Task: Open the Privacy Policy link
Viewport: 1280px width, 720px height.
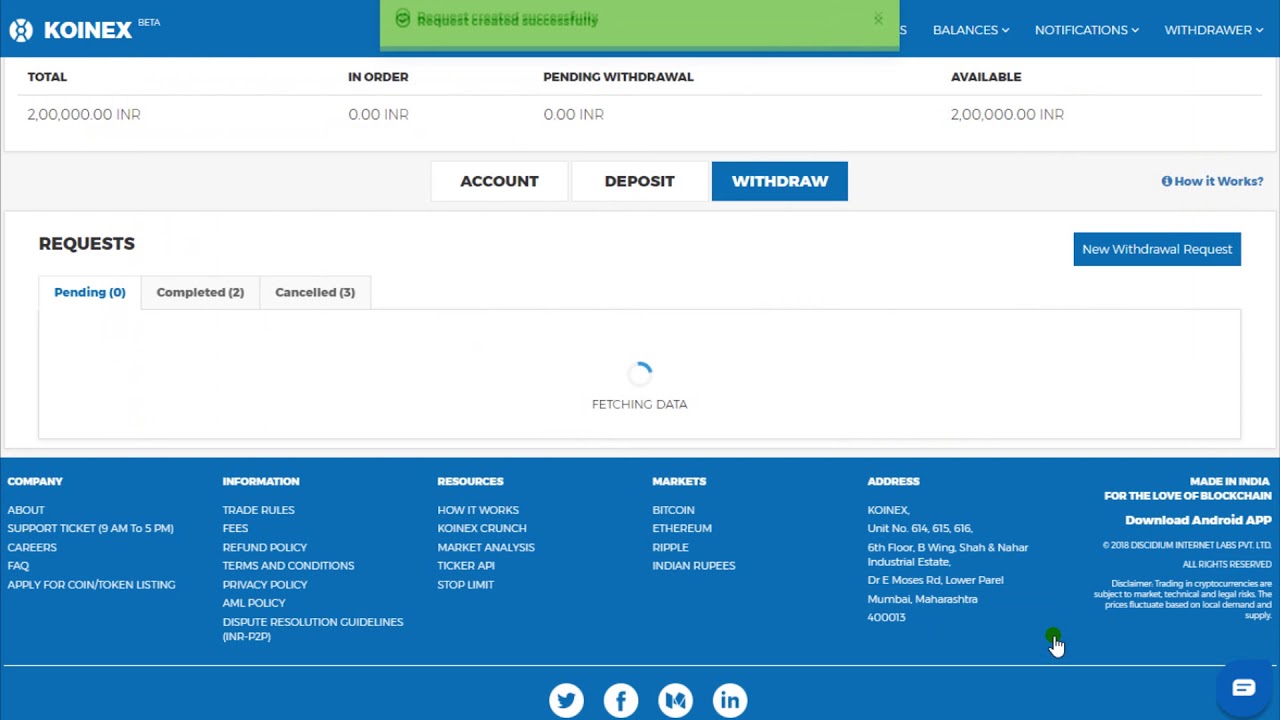Action: tap(264, 584)
